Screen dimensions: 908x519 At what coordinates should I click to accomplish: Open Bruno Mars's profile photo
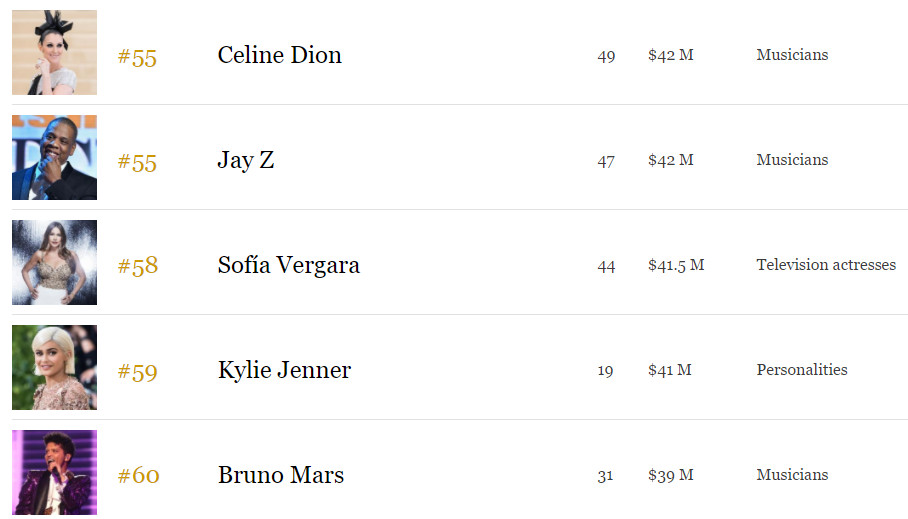click(x=54, y=472)
